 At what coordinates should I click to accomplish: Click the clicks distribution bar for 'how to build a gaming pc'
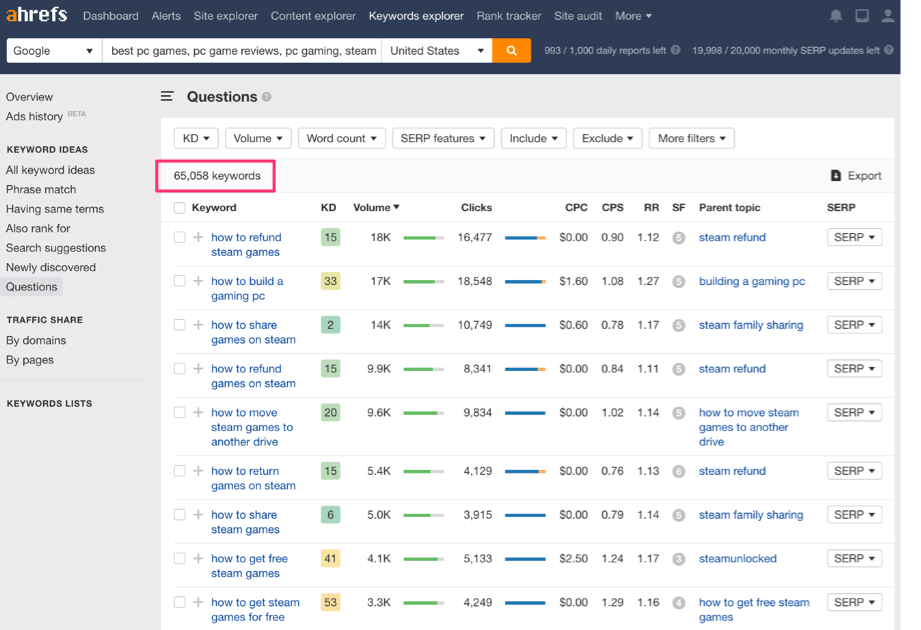point(525,282)
